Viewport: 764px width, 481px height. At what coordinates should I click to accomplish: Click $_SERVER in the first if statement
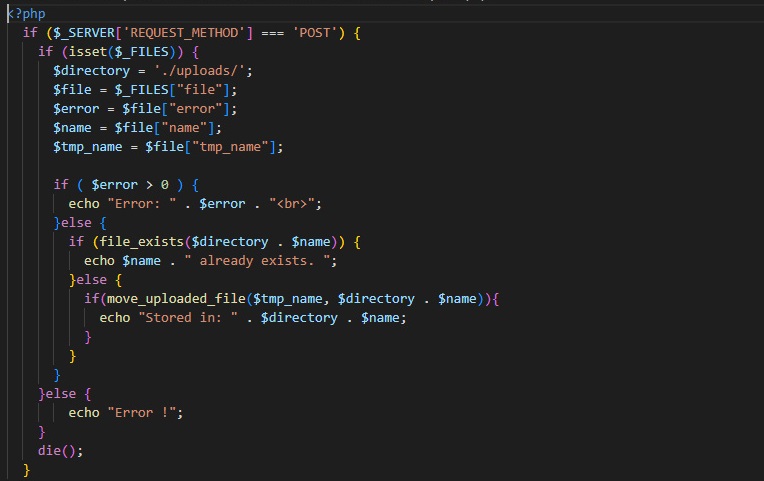(83, 33)
